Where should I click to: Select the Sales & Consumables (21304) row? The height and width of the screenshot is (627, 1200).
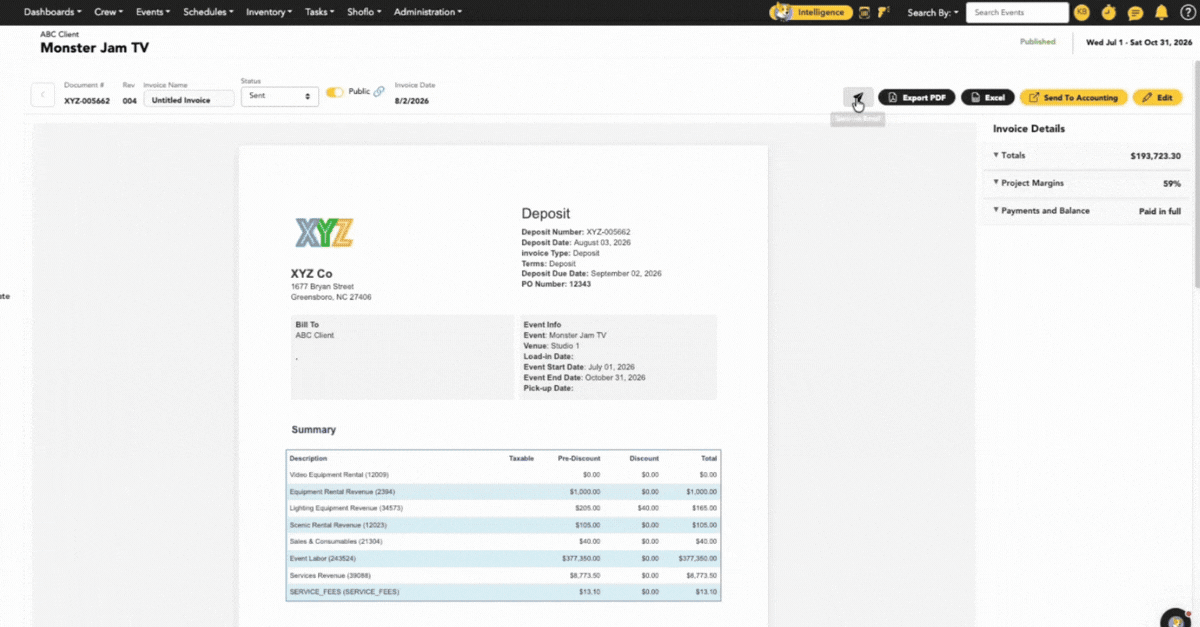click(503, 541)
